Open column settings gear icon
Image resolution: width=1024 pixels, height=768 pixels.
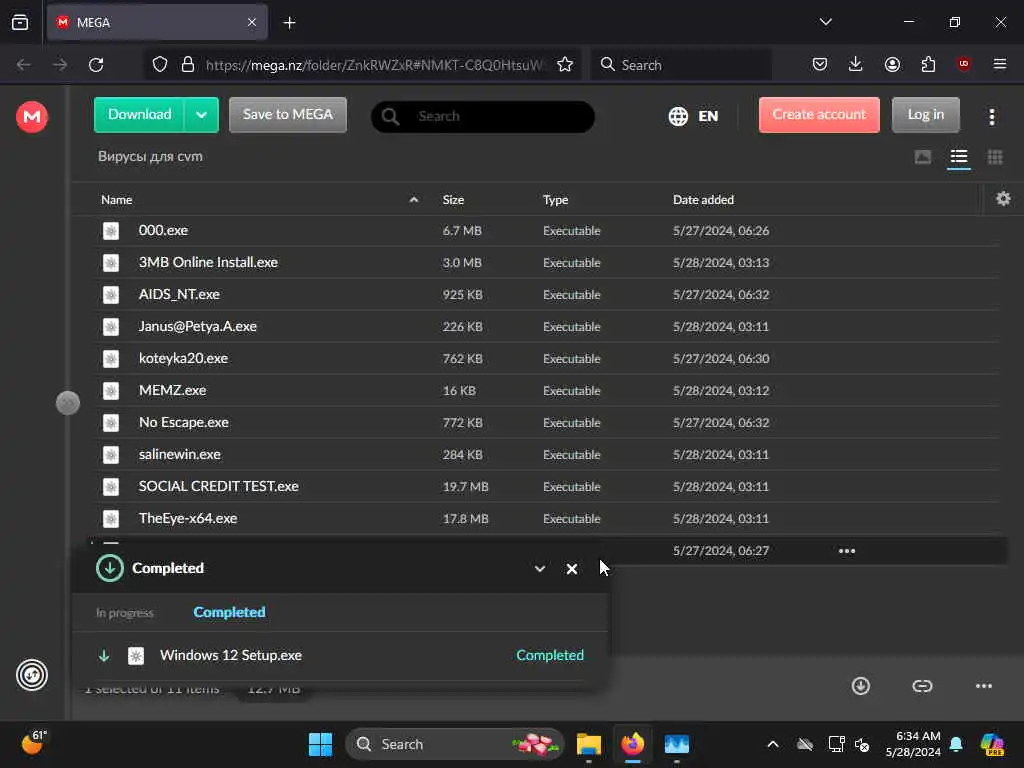pos(1003,199)
